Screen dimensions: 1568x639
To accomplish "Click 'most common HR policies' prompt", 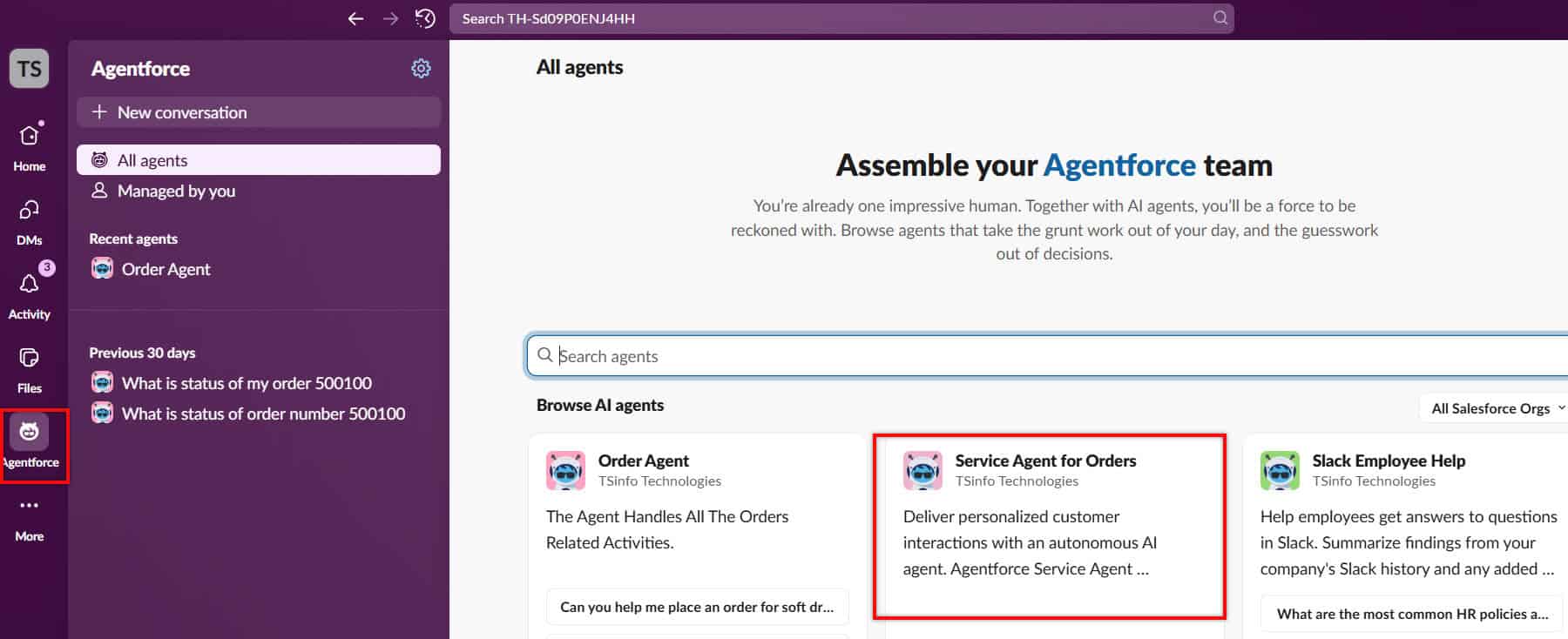I will [1412, 614].
